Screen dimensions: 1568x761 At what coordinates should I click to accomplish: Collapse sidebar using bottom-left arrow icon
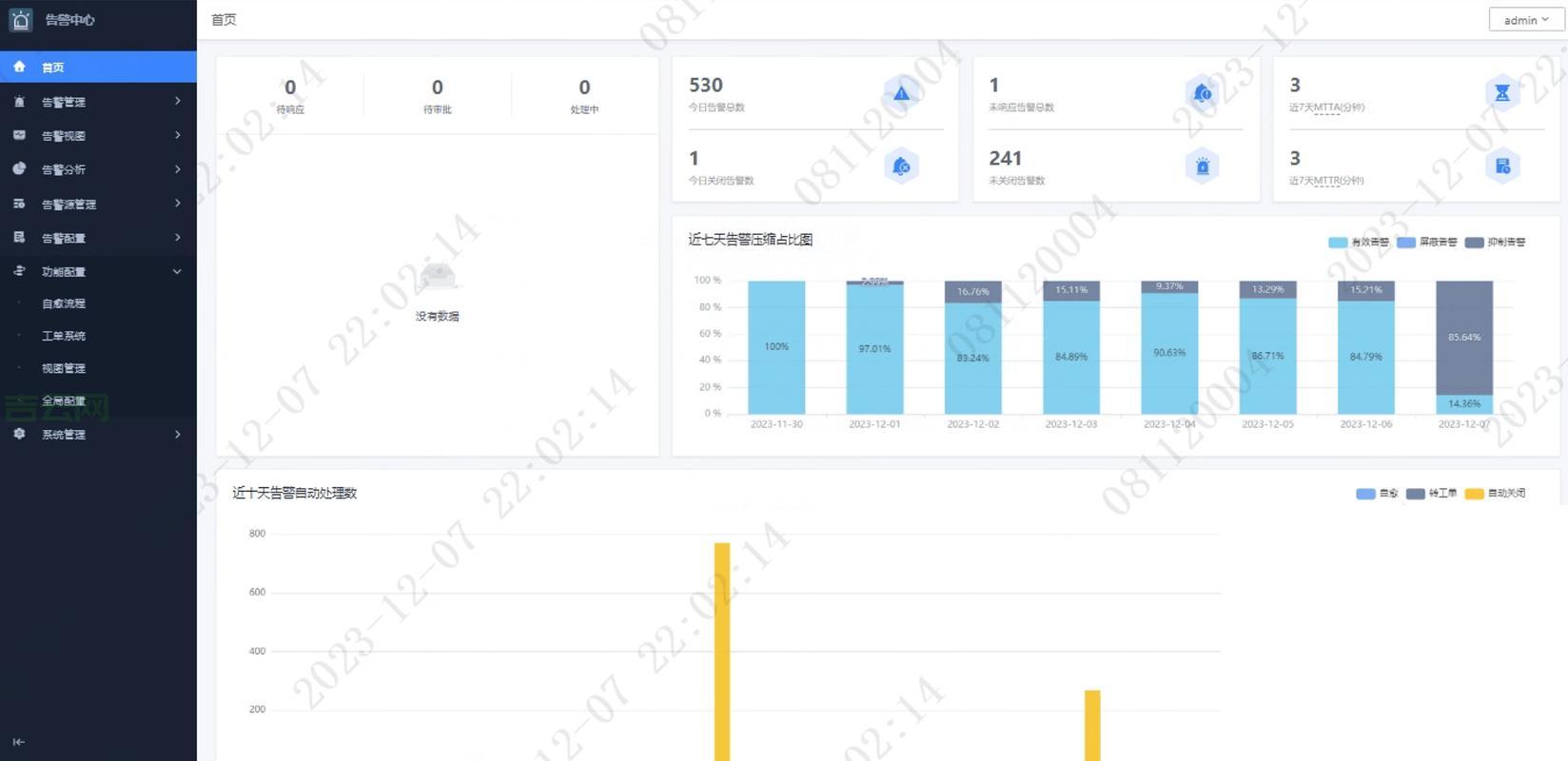click(x=18, y=742)
